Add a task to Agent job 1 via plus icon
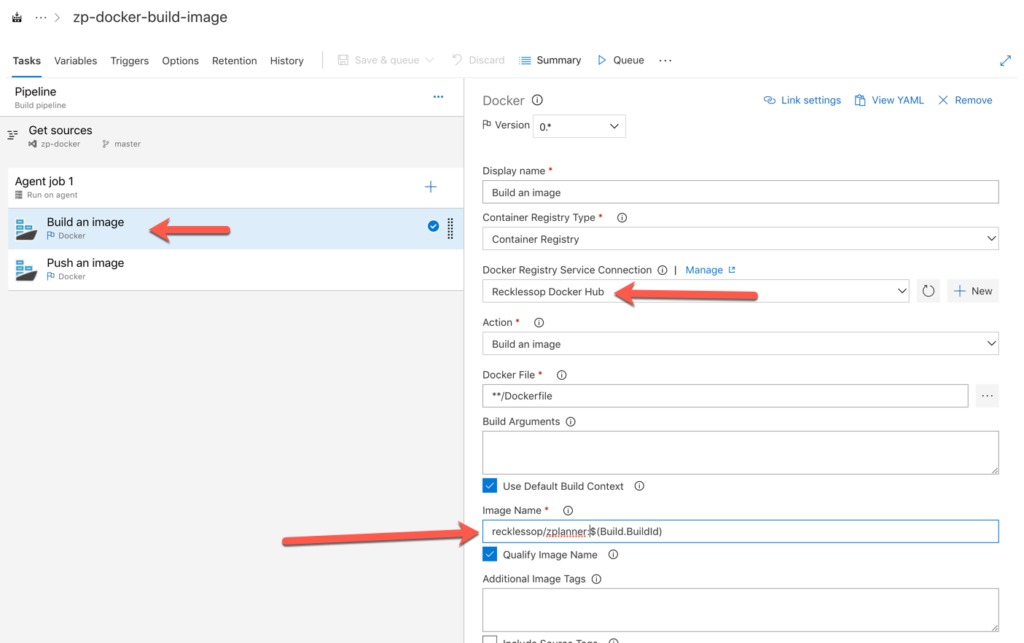Image resolution: width=1024 pixels, height=643 pixels. coord(430,186)
